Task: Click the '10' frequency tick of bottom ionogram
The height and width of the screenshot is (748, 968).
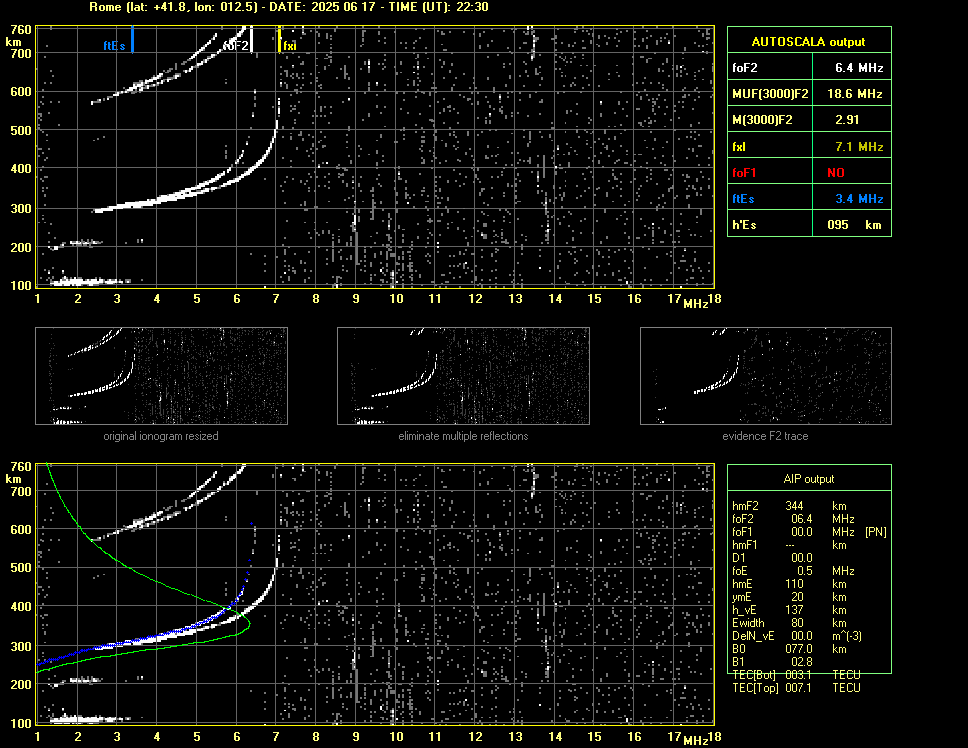Action: [x=396, y=736]
